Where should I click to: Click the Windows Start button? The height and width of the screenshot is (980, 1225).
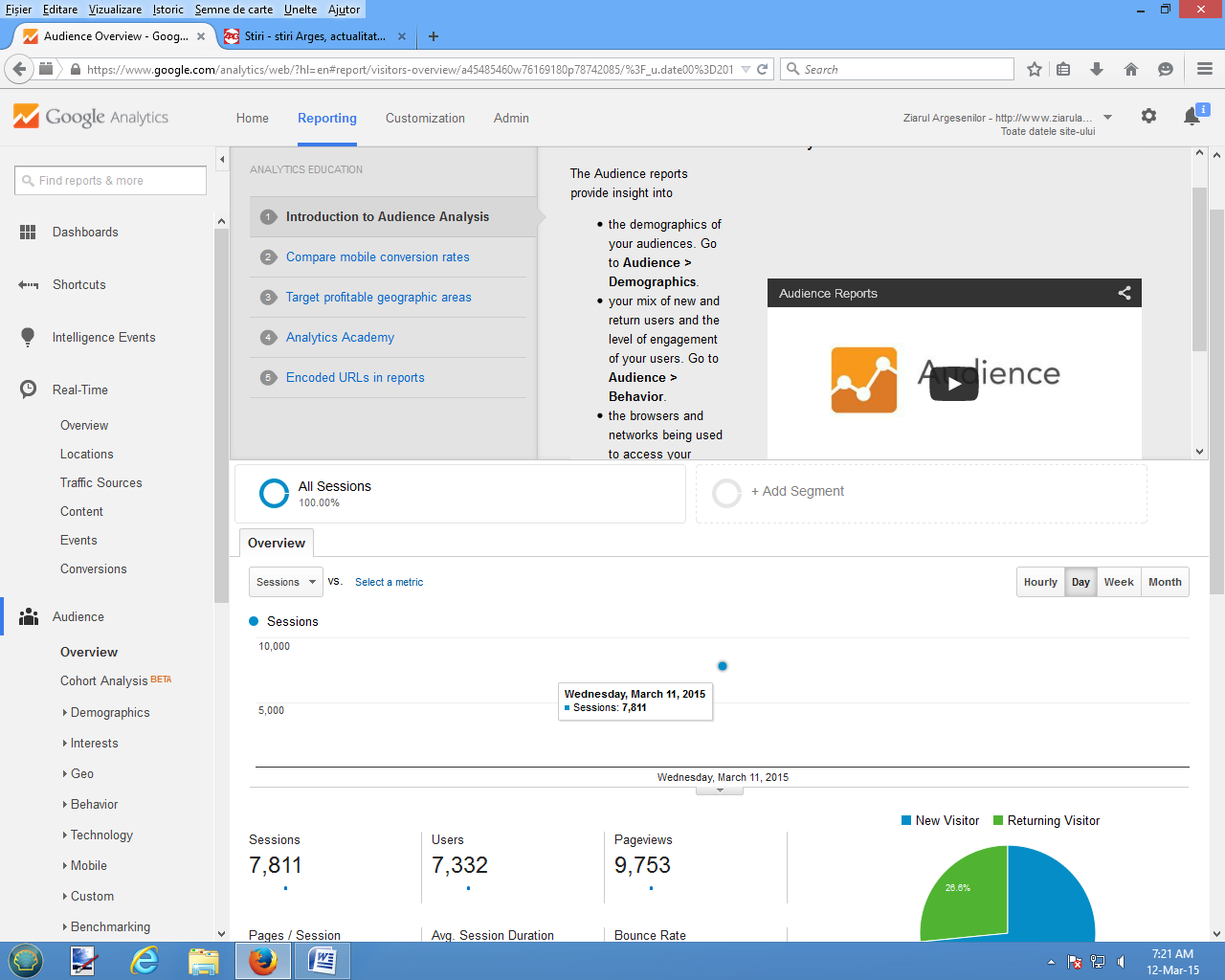click(26, 961)
